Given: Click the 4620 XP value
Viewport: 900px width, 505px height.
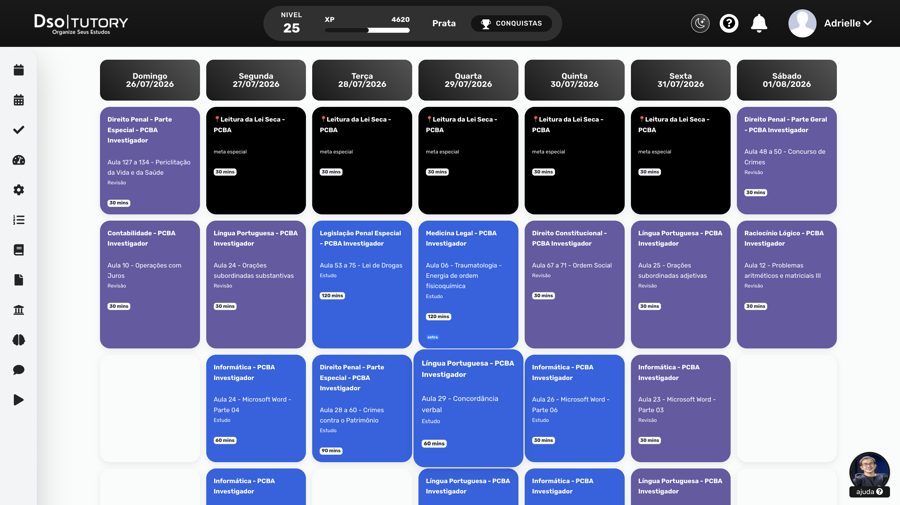Looking at the screenshot, I should pyautogui.click(x=401, y=19).
